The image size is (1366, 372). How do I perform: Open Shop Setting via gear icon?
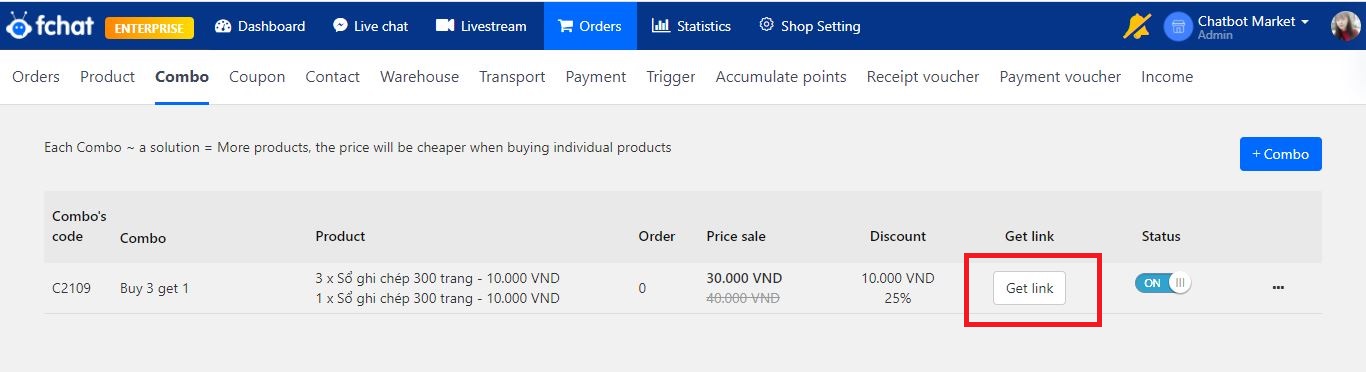coord(767,25)
